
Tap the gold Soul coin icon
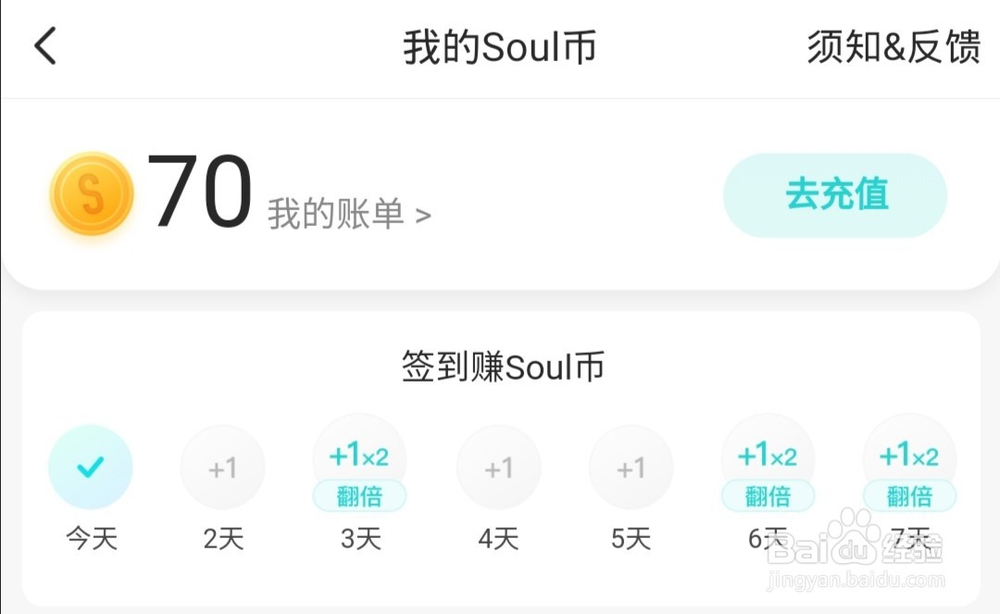92,193
